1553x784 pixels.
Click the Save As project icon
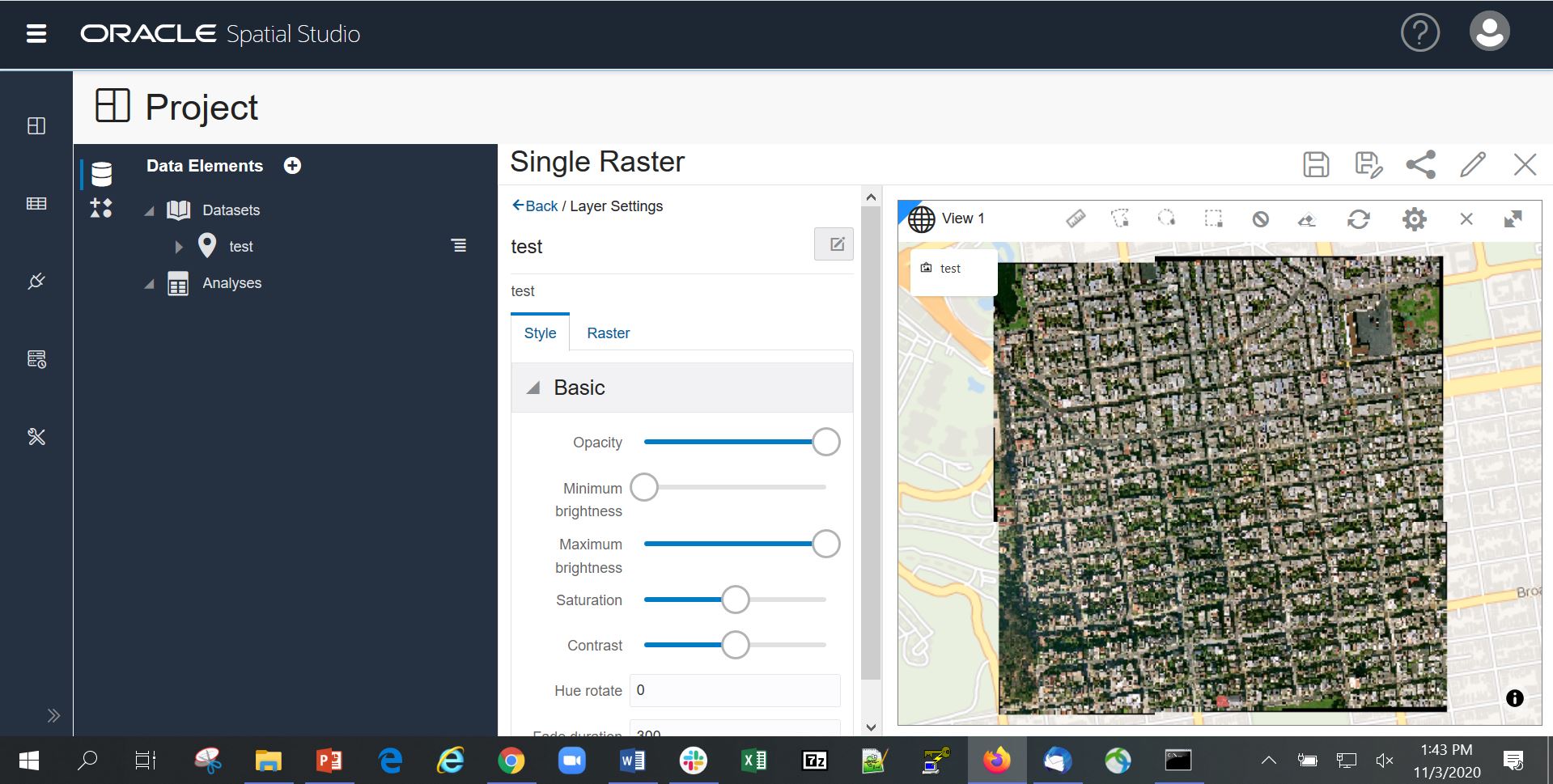point(1368,164)
